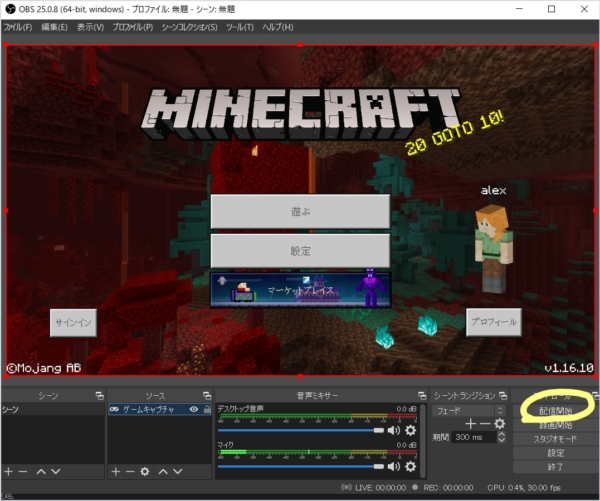The height and width of the screenshot is (501, 600).
Task: Click the 'REC: 00:00:00' status text
Action: 448,488
